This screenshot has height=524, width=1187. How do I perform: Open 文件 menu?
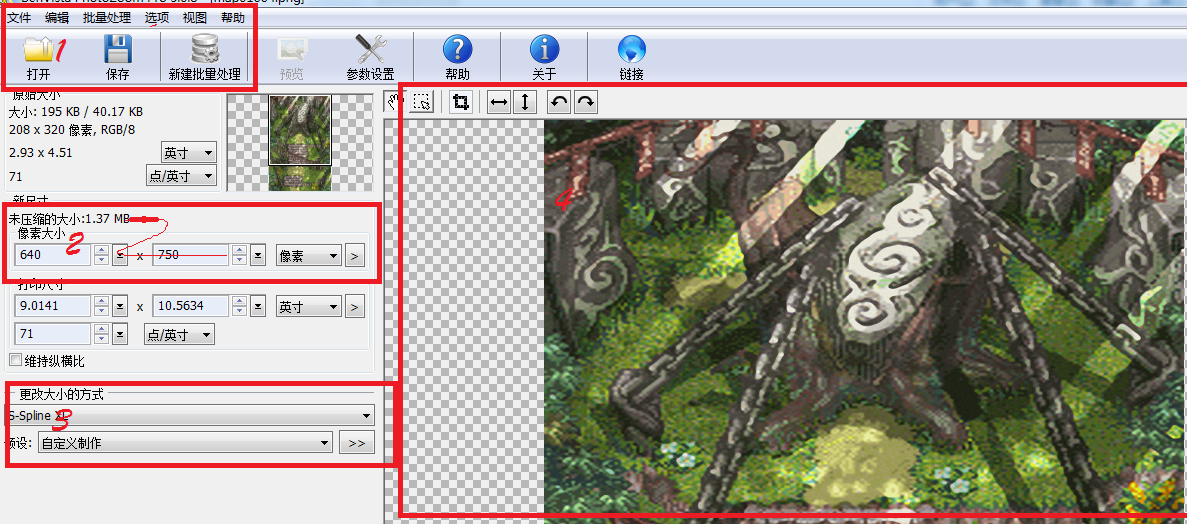click(19, 17)
